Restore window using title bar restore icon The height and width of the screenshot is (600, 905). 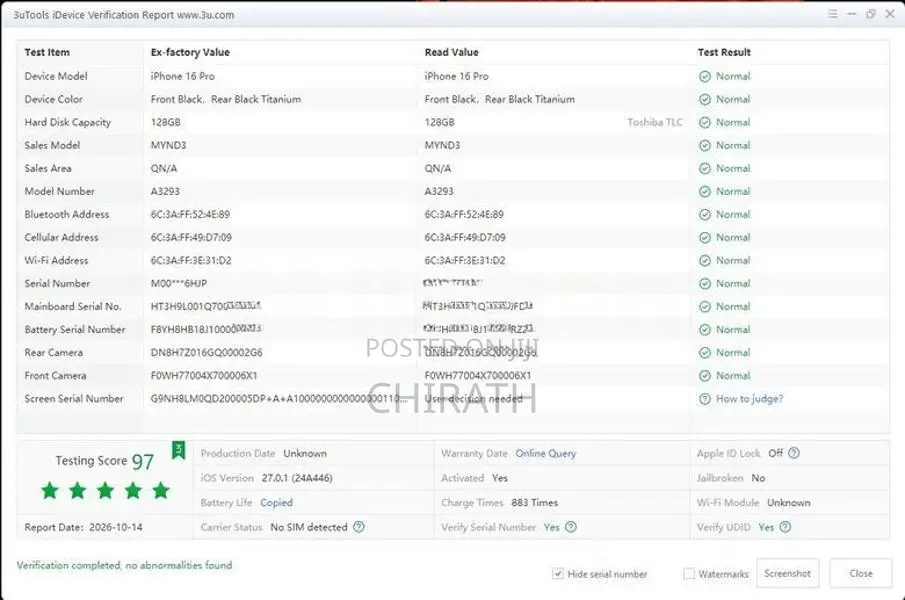click(x=870, y=14)
